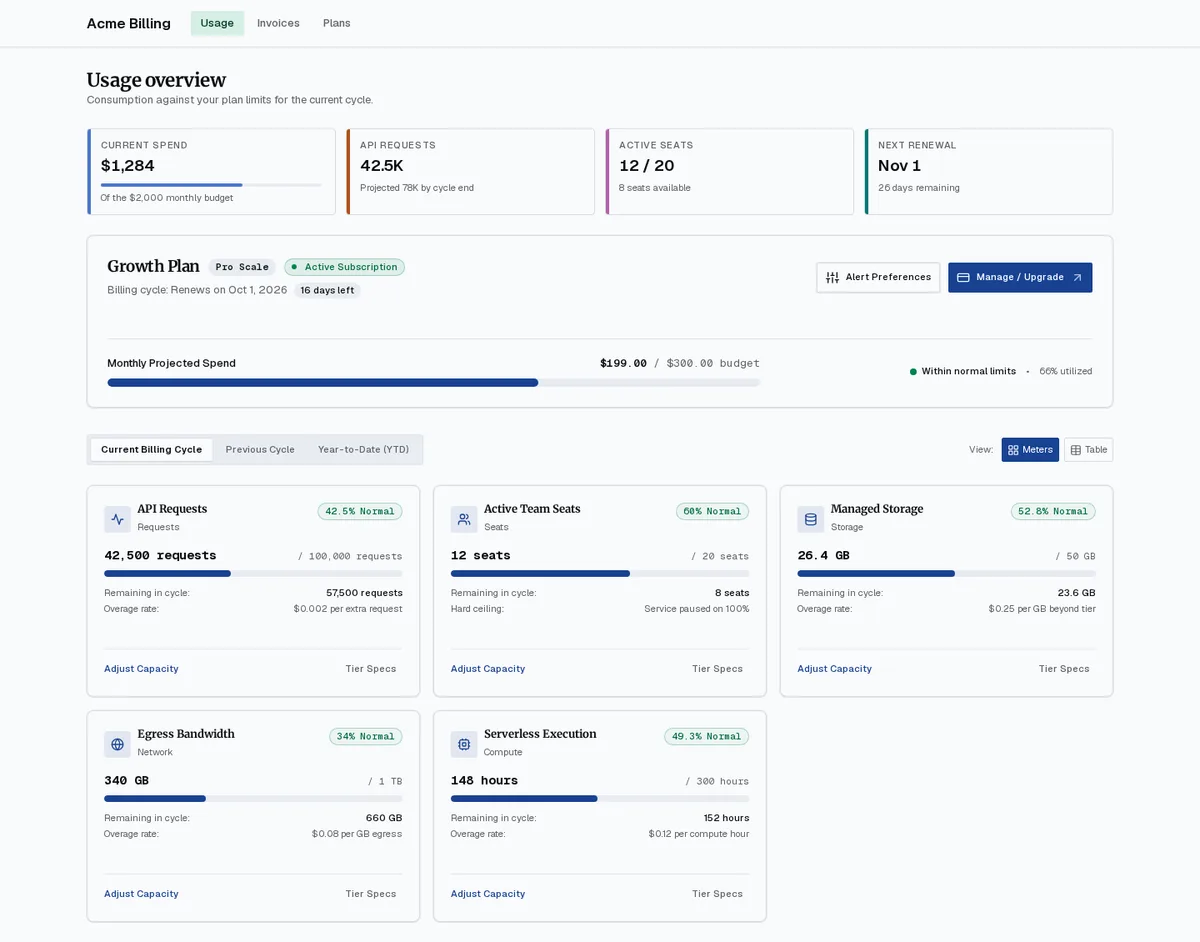The width and height of the screenshot is (1200, 942).
Task: Adjust Capacity for Egress Bandwidth
Action: 141,894
